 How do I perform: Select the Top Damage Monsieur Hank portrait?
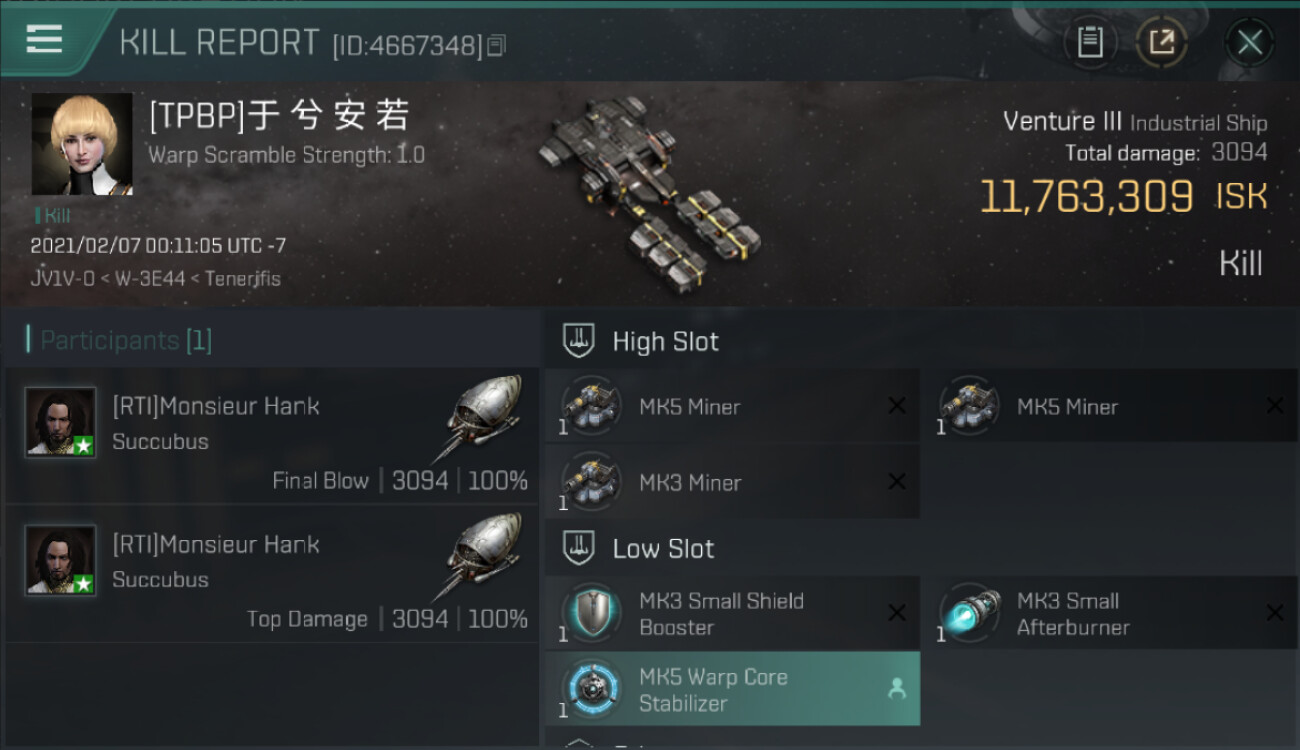click(61, 560)
